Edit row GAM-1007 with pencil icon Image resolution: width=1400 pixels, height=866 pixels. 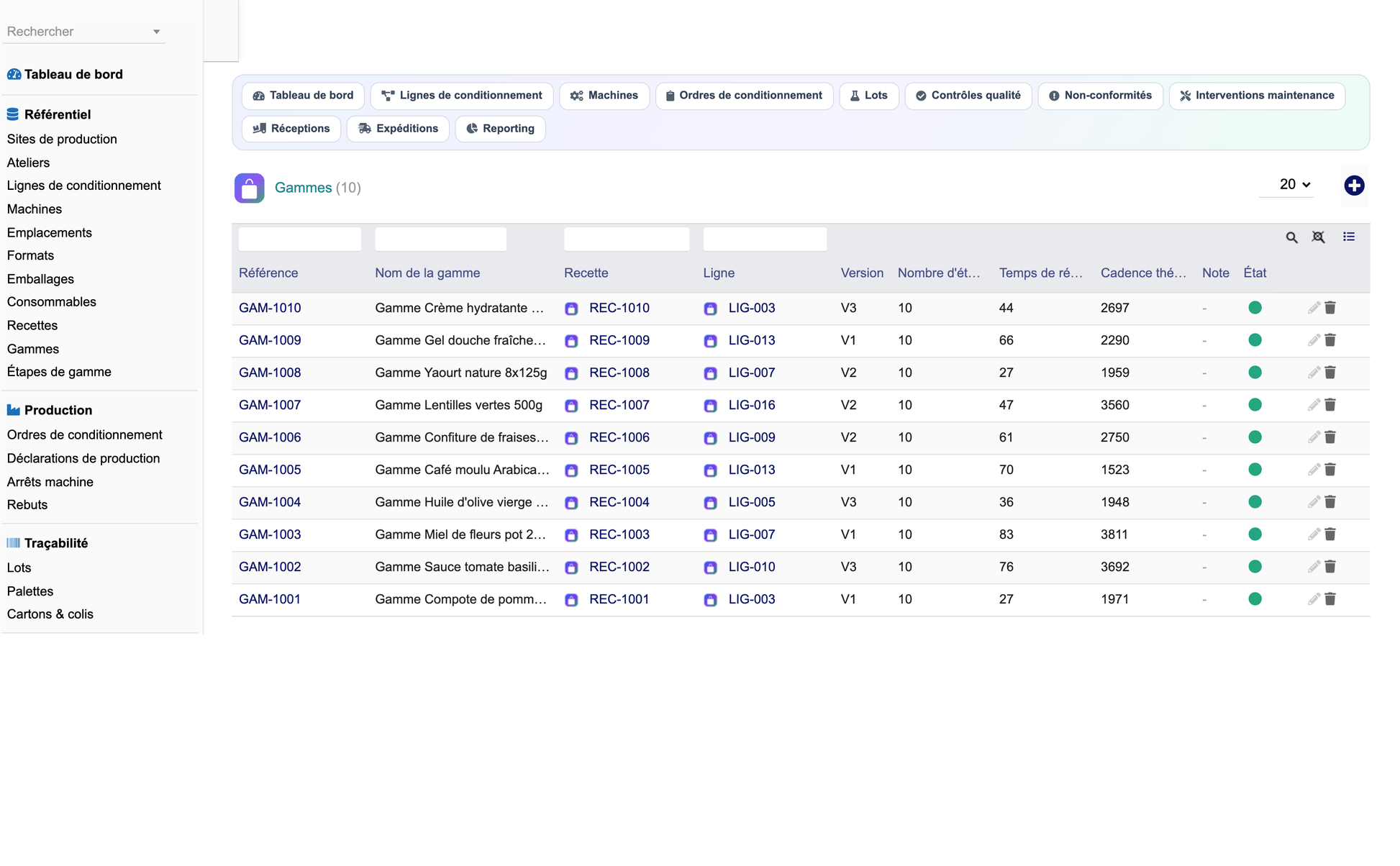point(1314,405)
